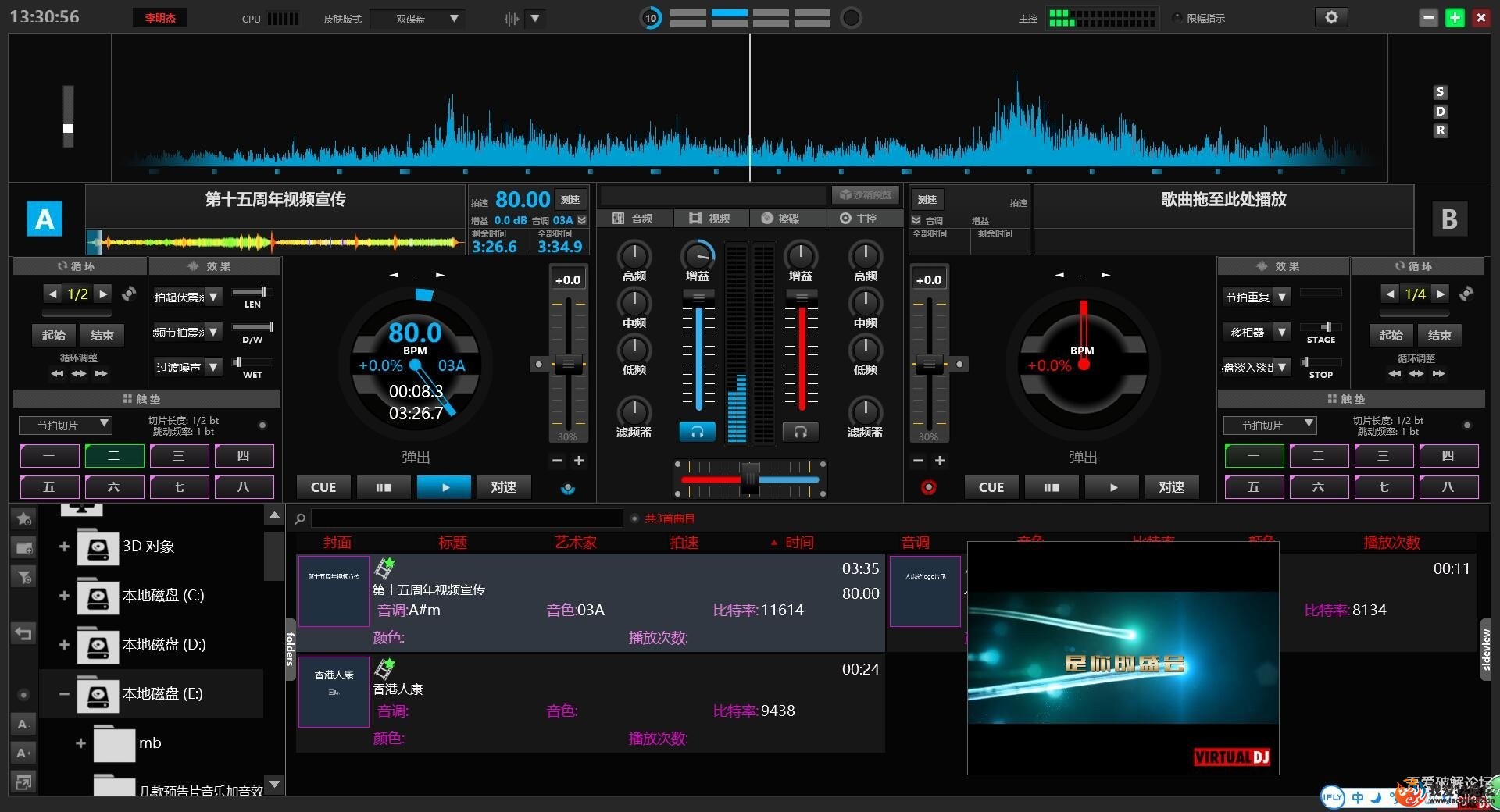The image size is (1500, 812).
Task: Click deck A pitch slider handle
Action: pyautogui.click(x=568, y=364)
